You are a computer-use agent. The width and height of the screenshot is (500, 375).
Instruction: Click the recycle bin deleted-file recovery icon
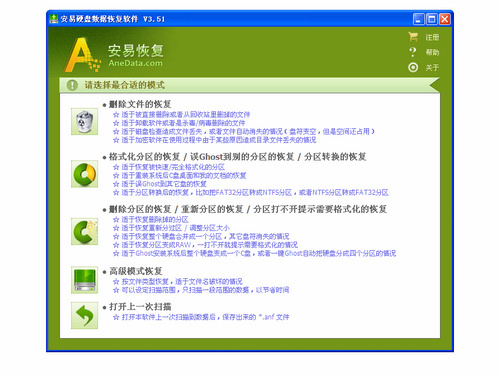tap(84, 121)
